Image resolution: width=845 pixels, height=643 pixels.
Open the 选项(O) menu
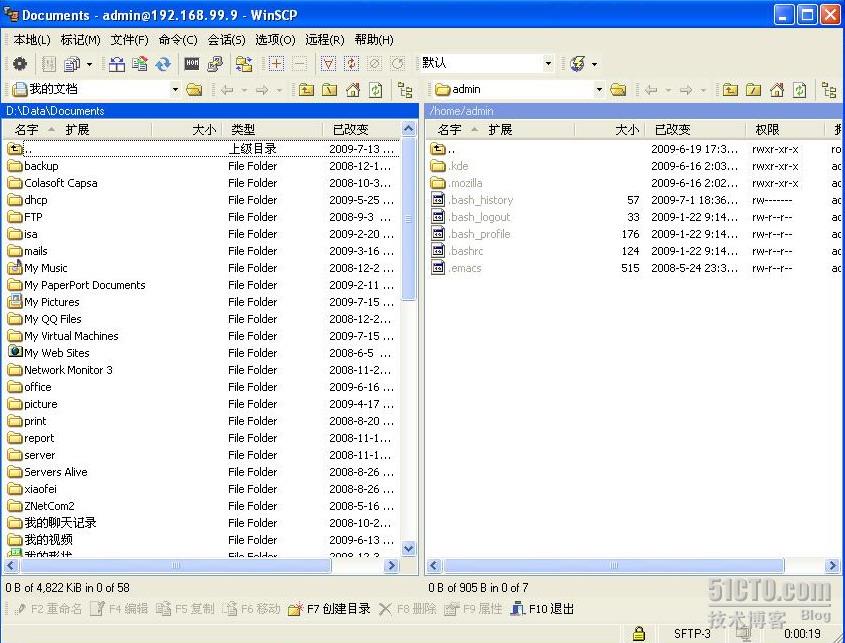(x=275, y=40)
